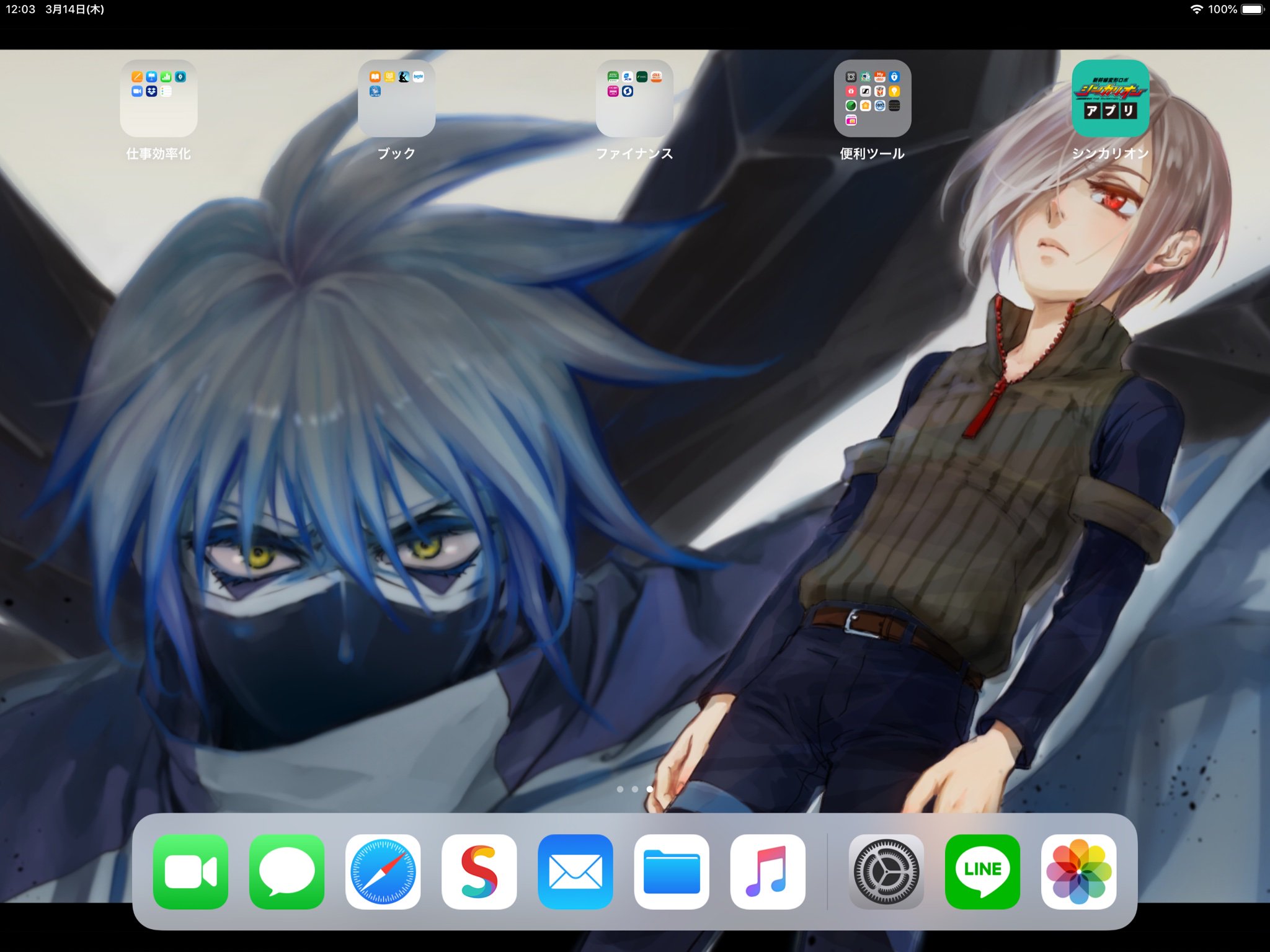
Task: Open the ブック folder
Action: (396, 98)
